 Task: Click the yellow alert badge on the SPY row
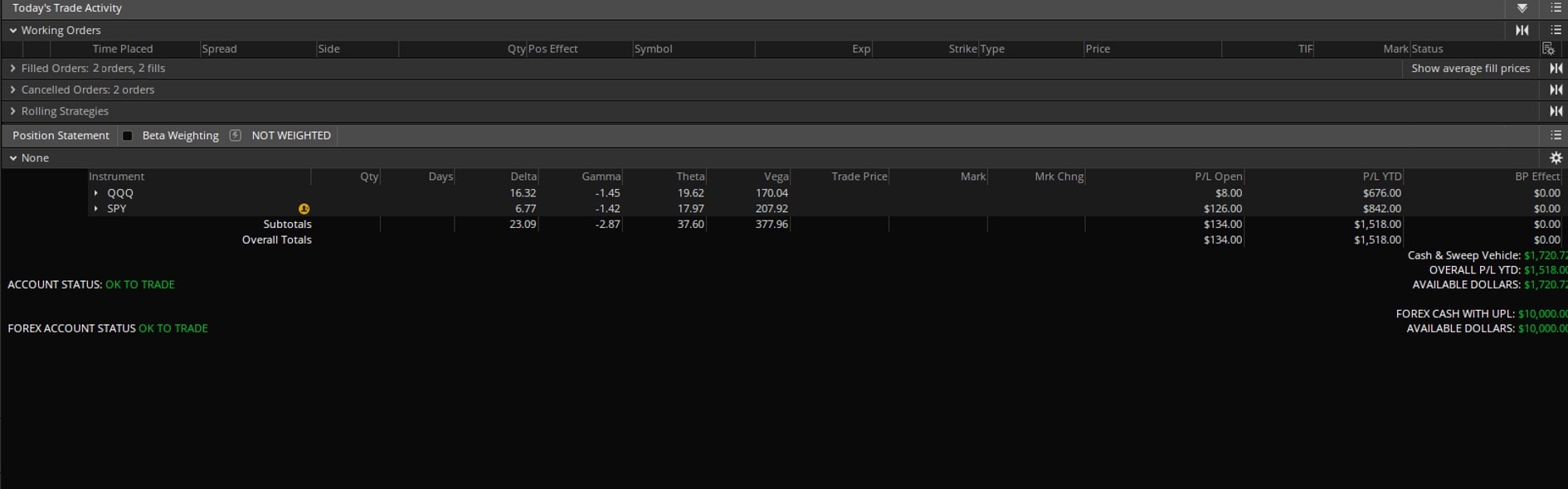pyautogui.click(x=304, y=209)
